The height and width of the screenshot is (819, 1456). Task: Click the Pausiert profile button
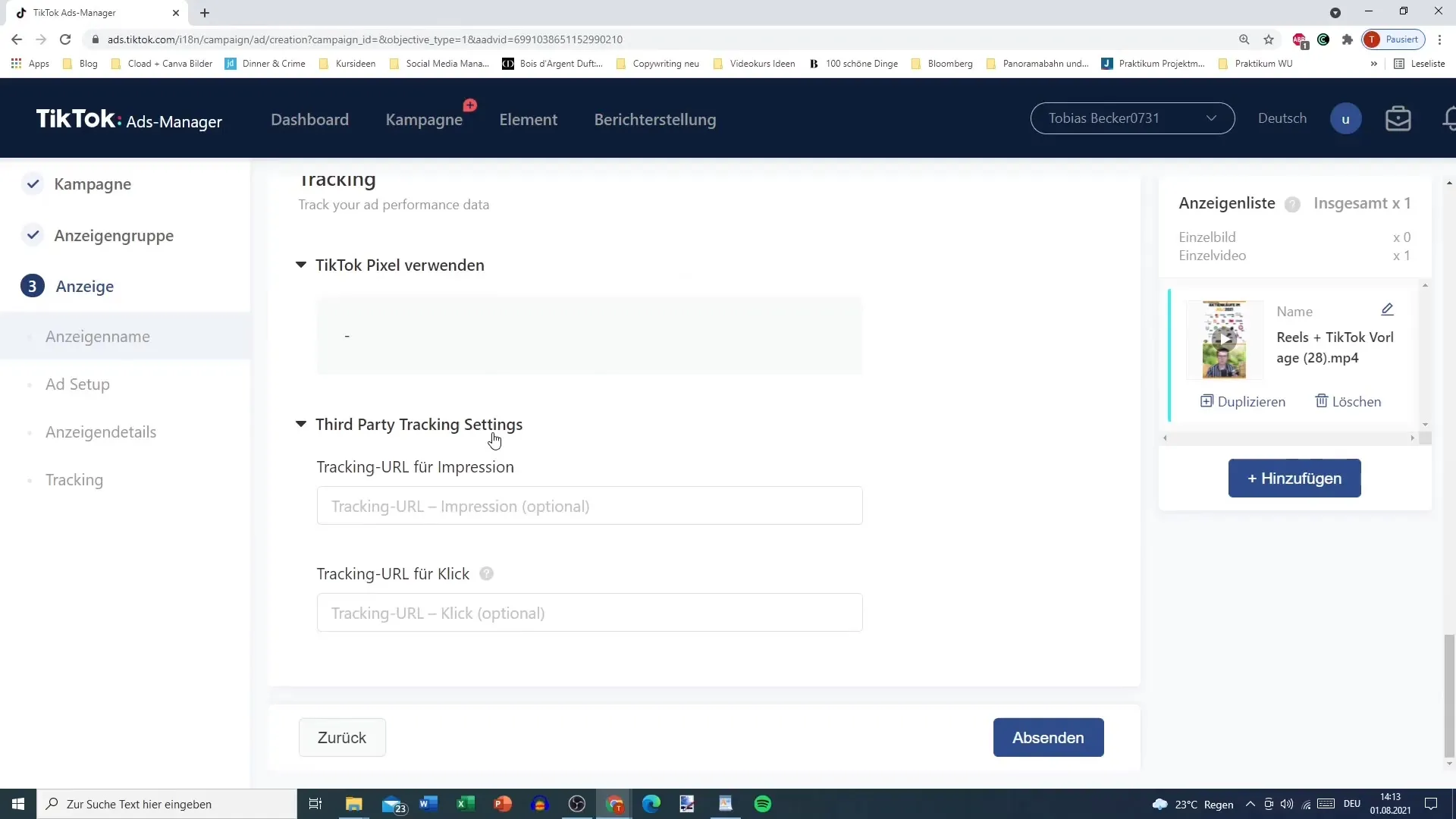(x=1394, y=39)
